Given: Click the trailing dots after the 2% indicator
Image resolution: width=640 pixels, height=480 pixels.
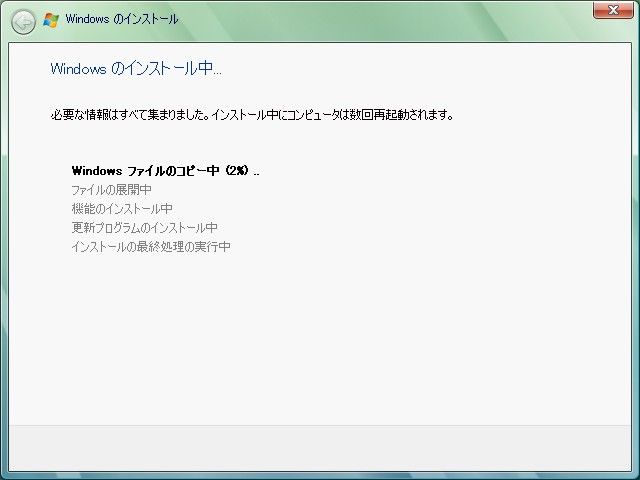Looking at the screenshot, I should coord(256,172).
